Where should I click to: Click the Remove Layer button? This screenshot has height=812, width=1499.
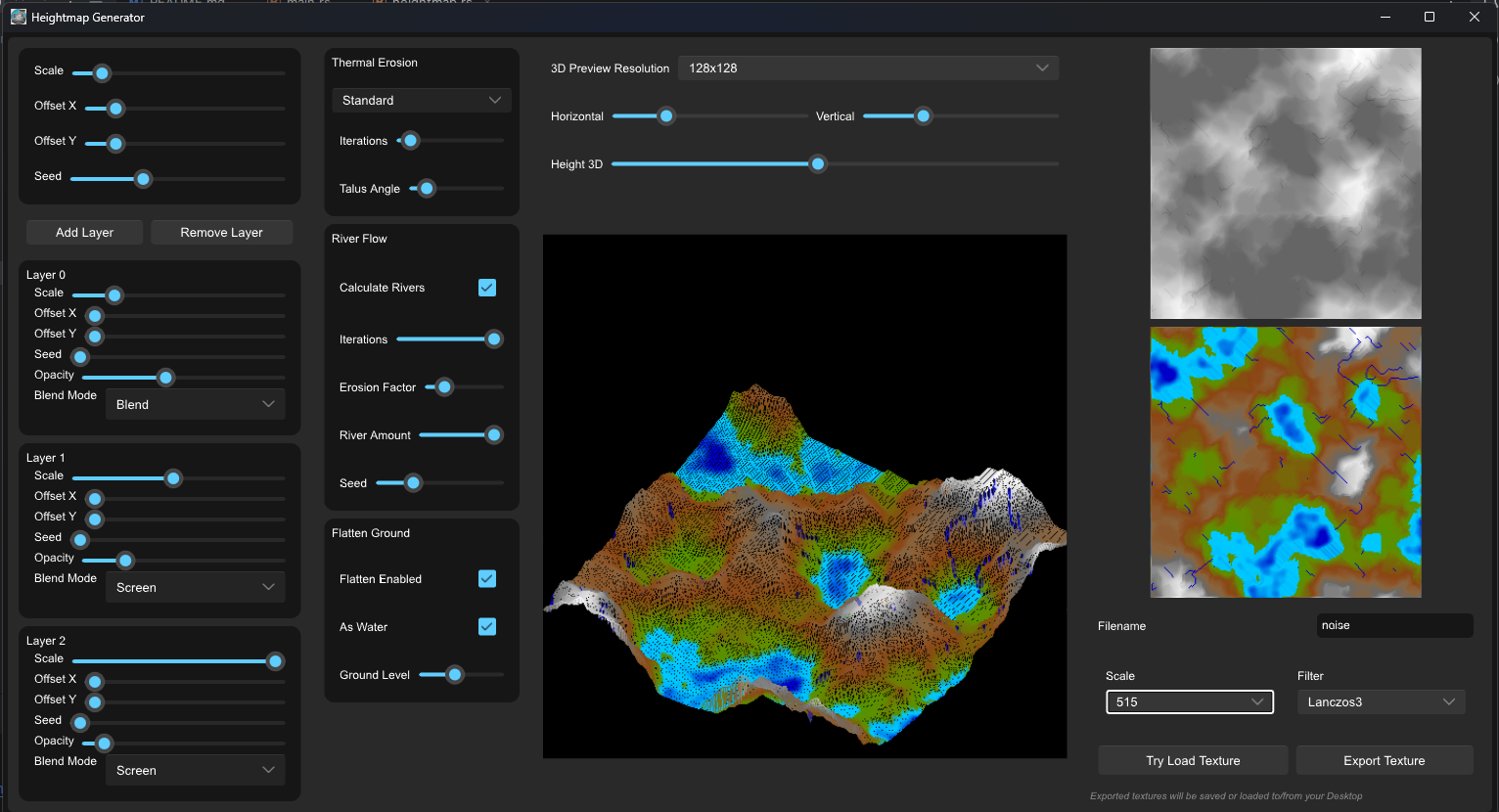(x=221, y=233)
